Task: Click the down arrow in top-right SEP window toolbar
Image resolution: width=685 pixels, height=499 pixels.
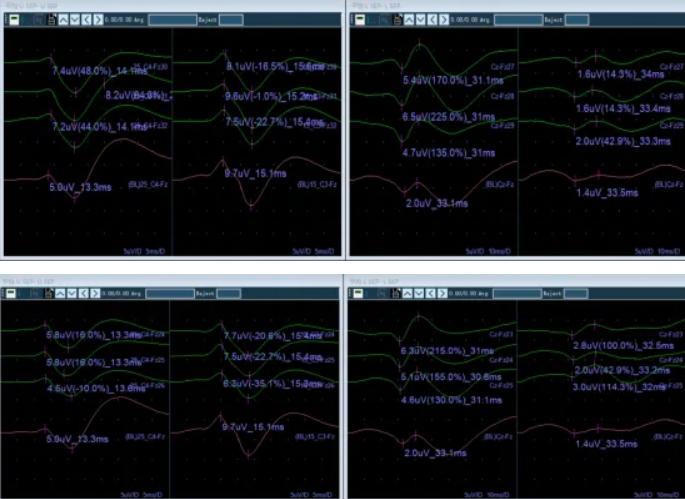Action: 420,20
